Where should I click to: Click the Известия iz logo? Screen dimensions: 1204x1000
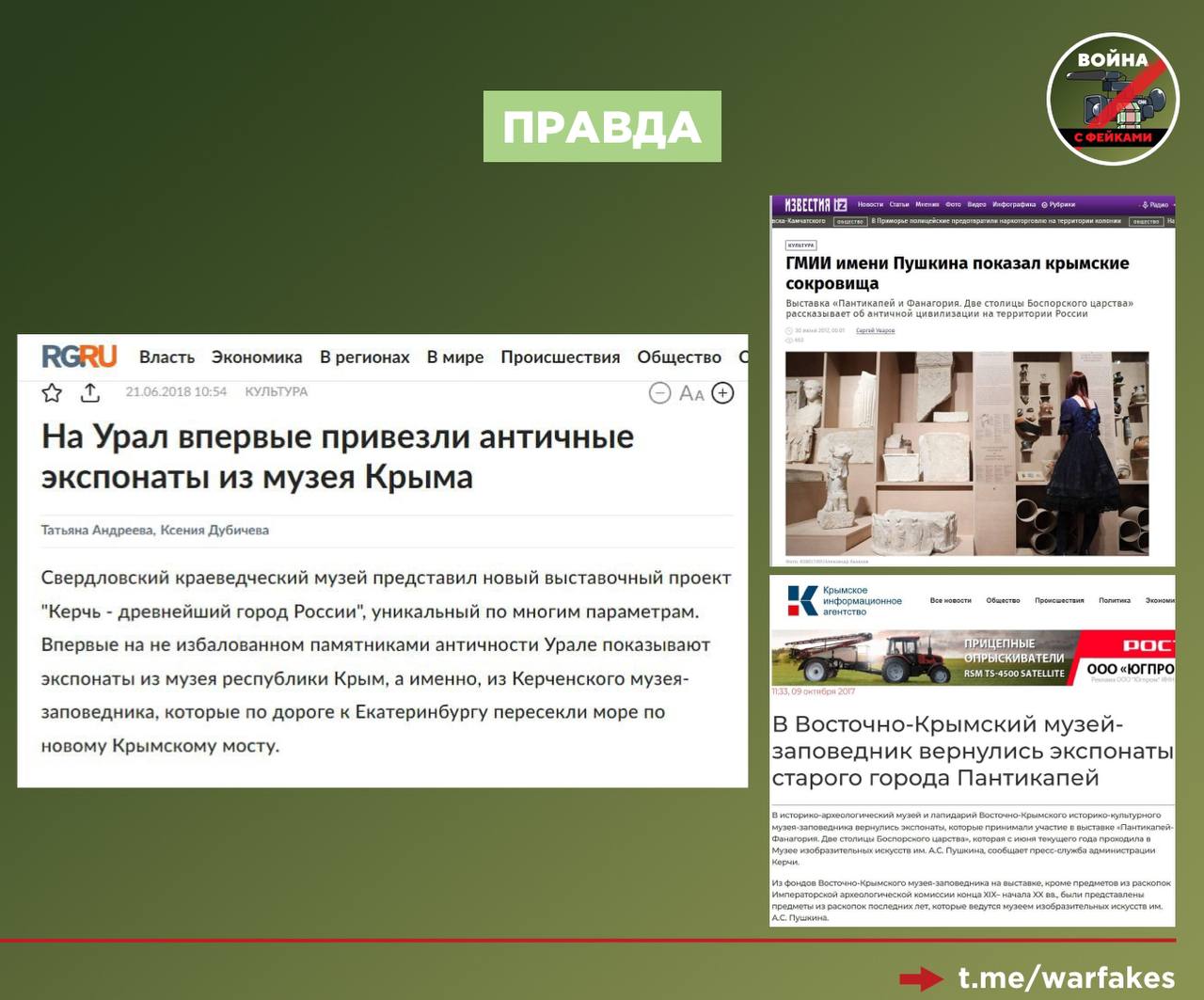[x=815, y=205]
